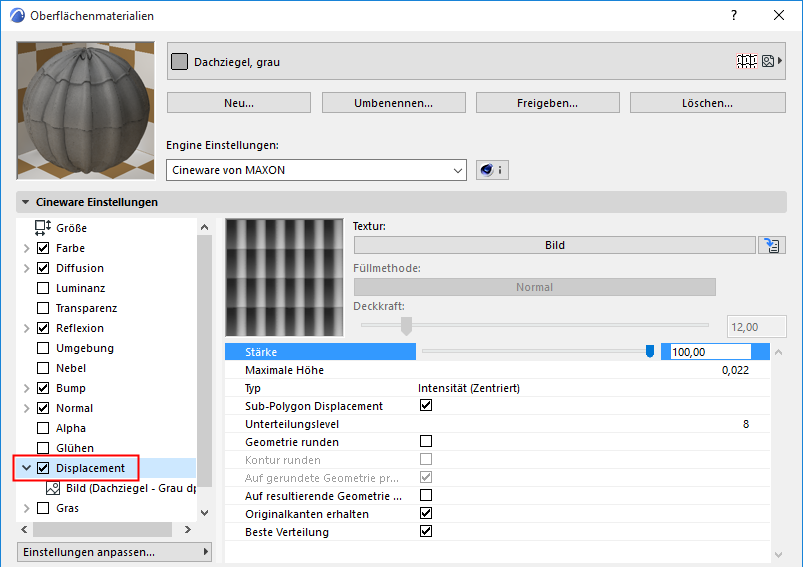
Task: Open the Engine Einstellungen dropdown
Action: point(316,170)
